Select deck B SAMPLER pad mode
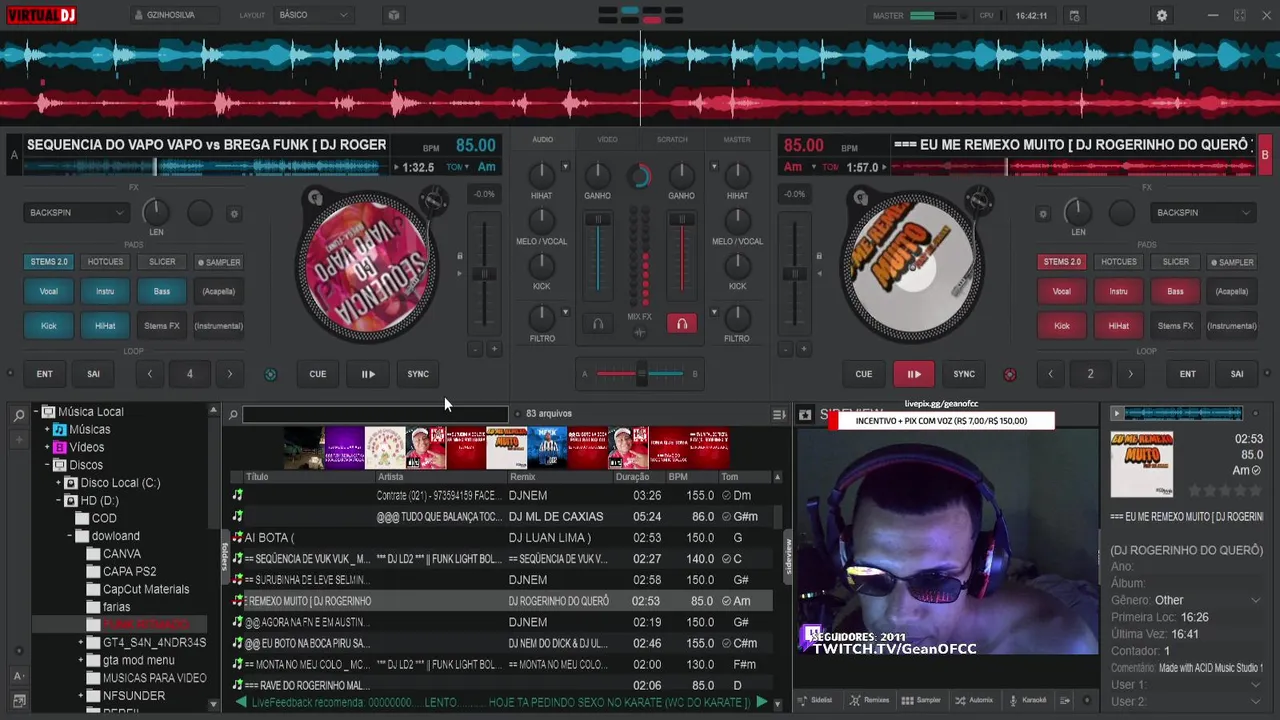Image resolution: width=1280 pixels, height=720 pixels. coord(1232,262)
